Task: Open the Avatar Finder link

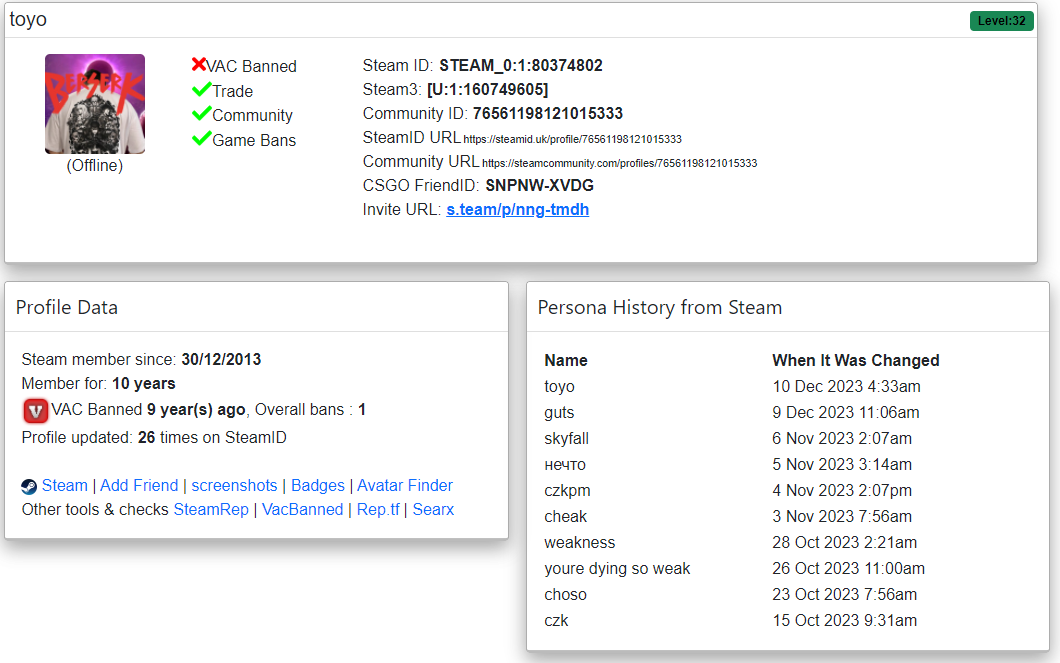Action: click(x=405, y=486)
